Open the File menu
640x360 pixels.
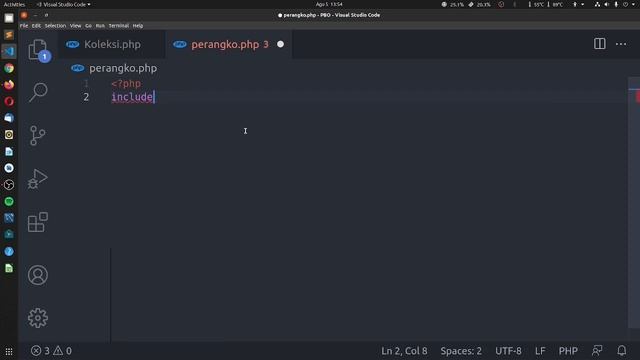point(24,26)
